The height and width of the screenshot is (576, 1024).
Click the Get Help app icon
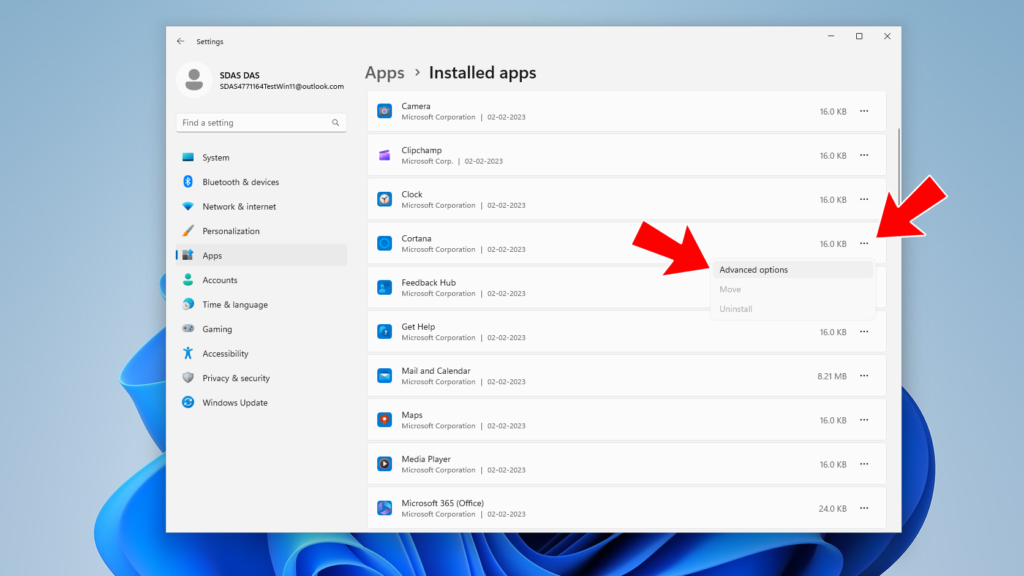(x=385, y=332)
